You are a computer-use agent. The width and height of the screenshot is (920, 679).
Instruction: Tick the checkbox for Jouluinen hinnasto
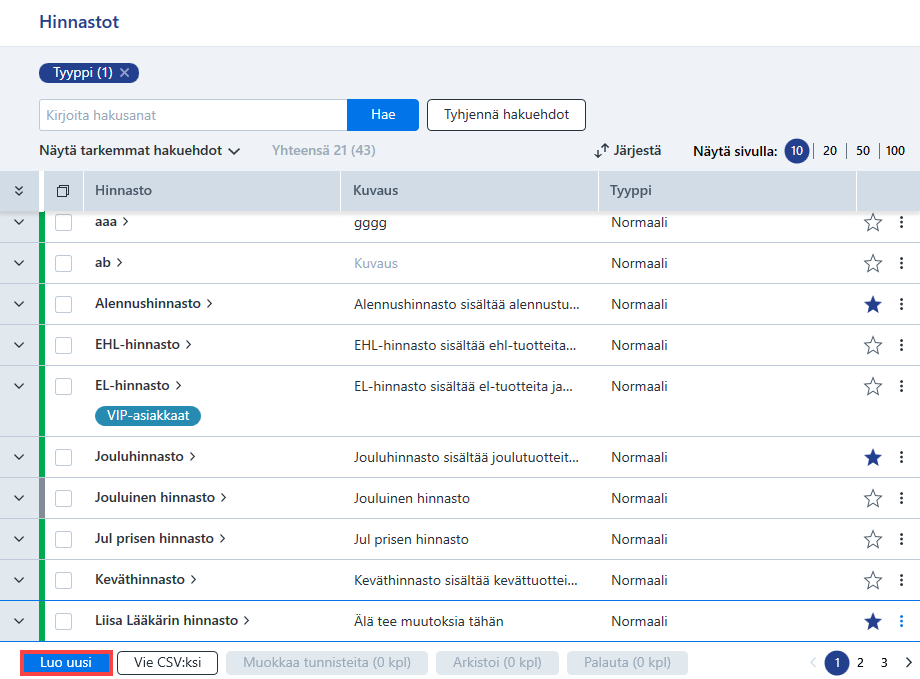coord(63,498)
